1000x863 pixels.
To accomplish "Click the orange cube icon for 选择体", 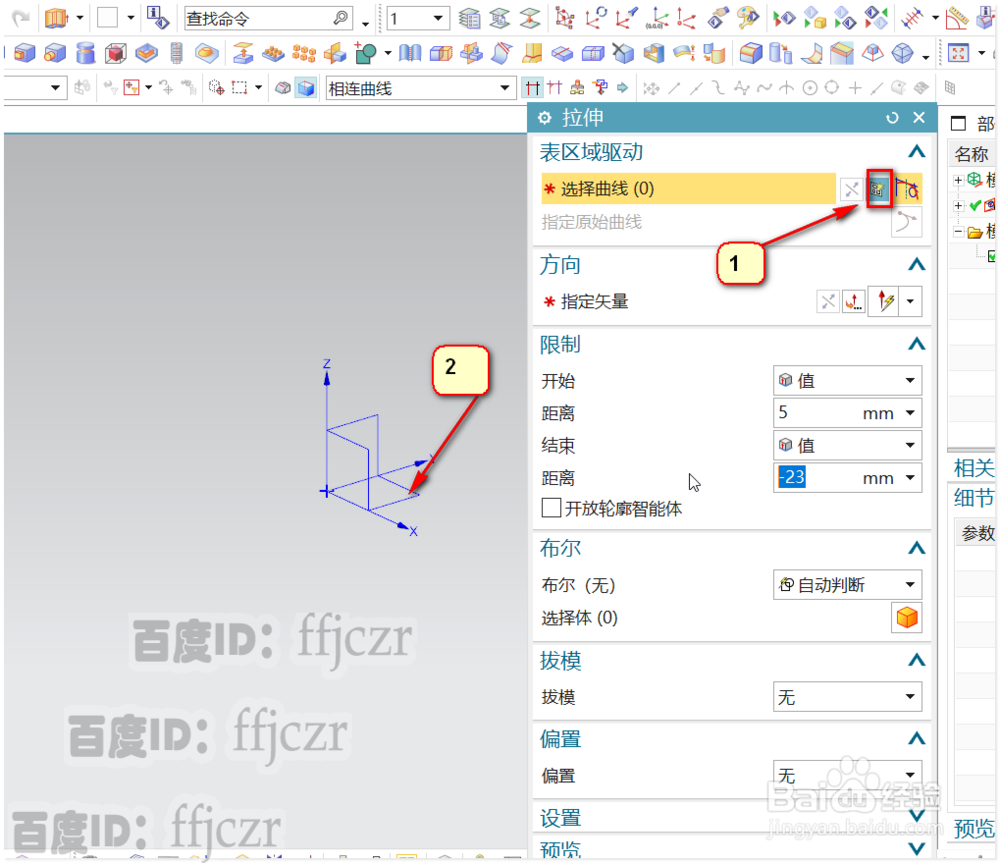I will click(x=906, y=617).
